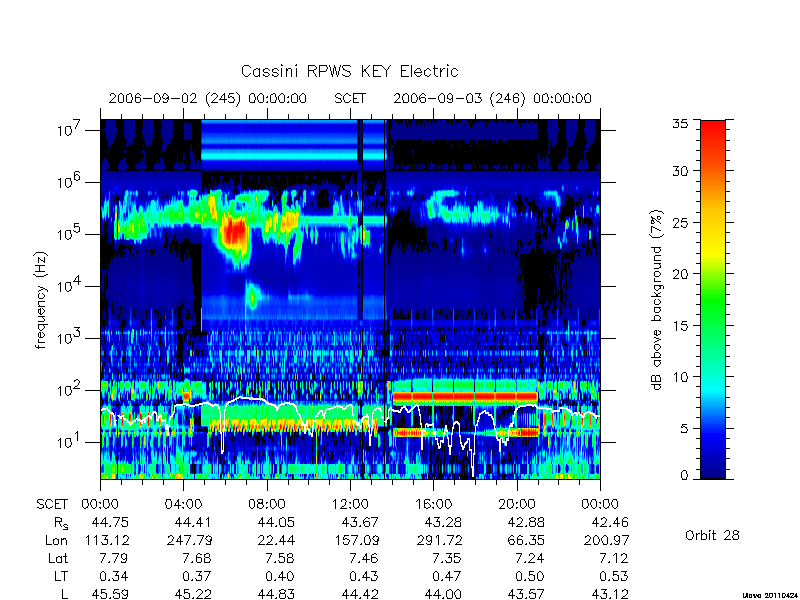The height and width of the screenshot is (600, 800).
Task: Click the Lon value '66.35'
Action: pyautogui.click(x=527, y=540)
